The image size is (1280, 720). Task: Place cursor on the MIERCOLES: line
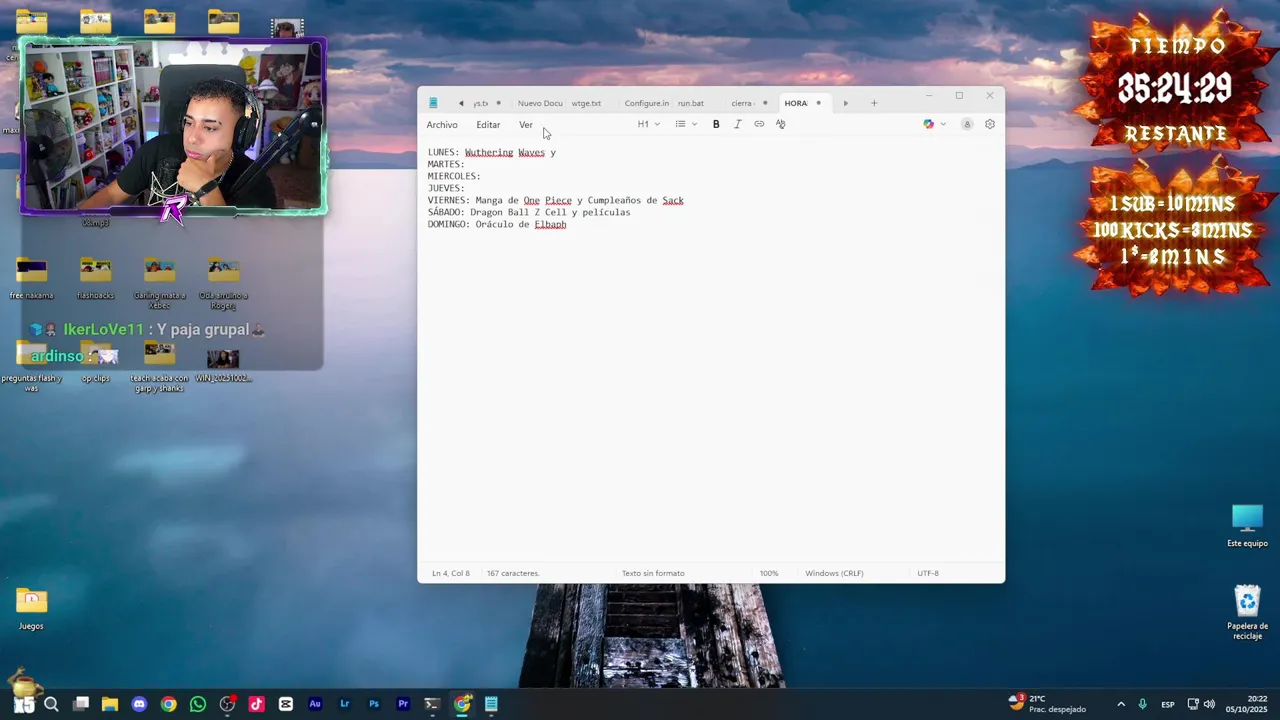click(454, 176)
